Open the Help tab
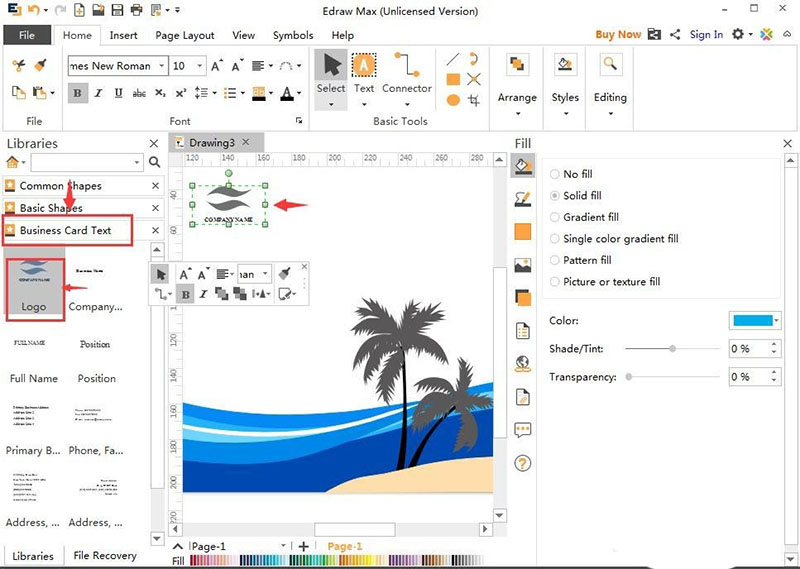800x569 pixels. 342,35
